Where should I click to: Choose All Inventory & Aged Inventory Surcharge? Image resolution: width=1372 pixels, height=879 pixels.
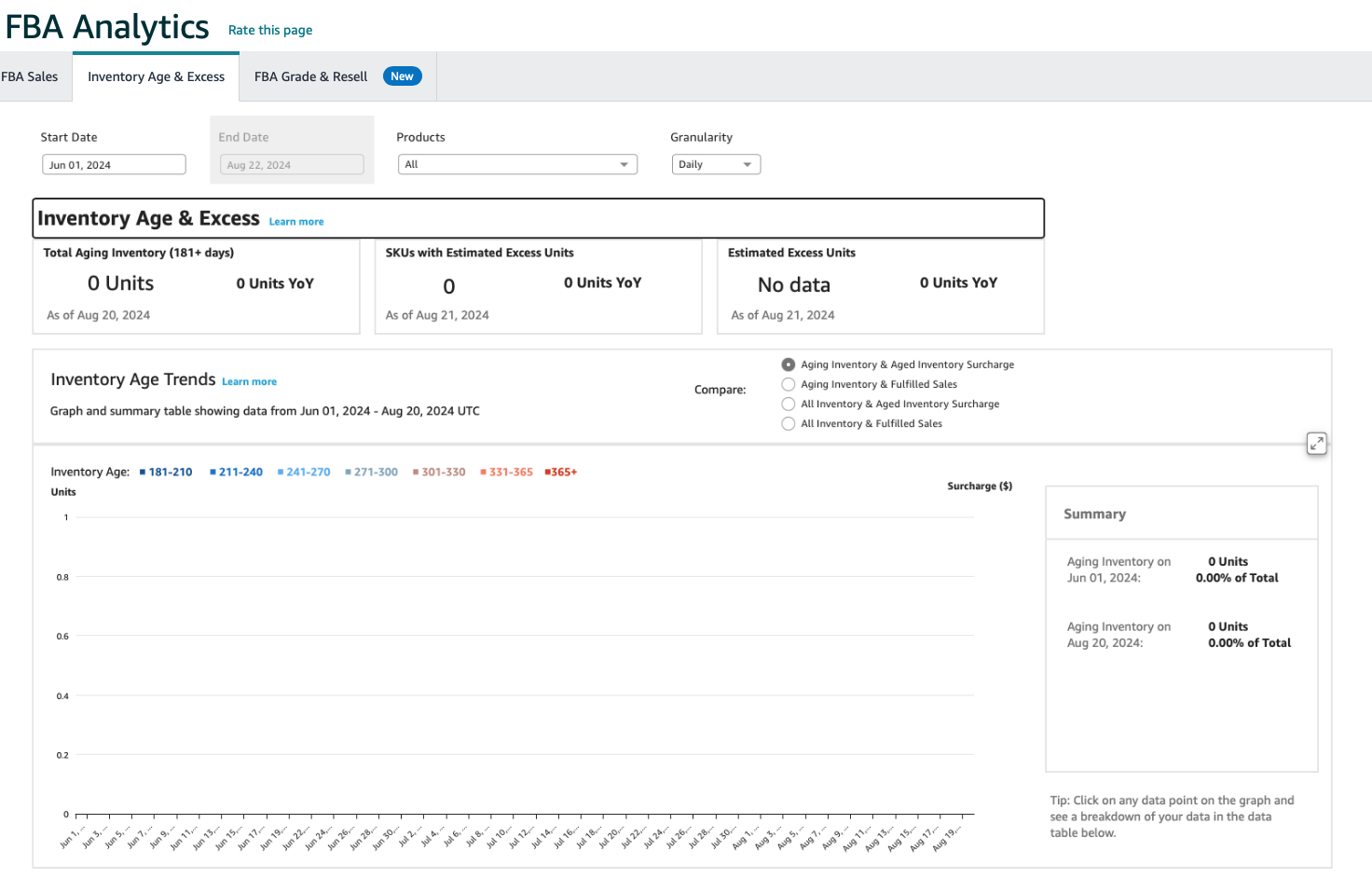[x=789, y=404]
